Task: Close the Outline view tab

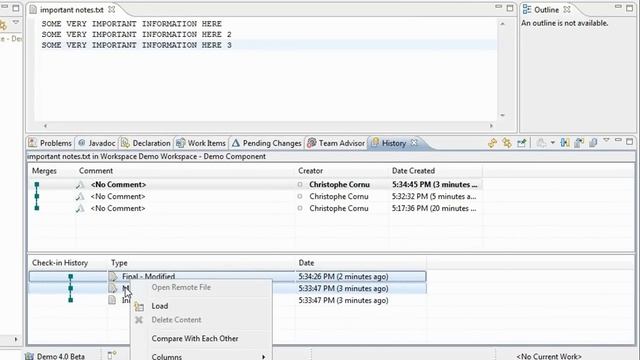Action: pos(567,9)
